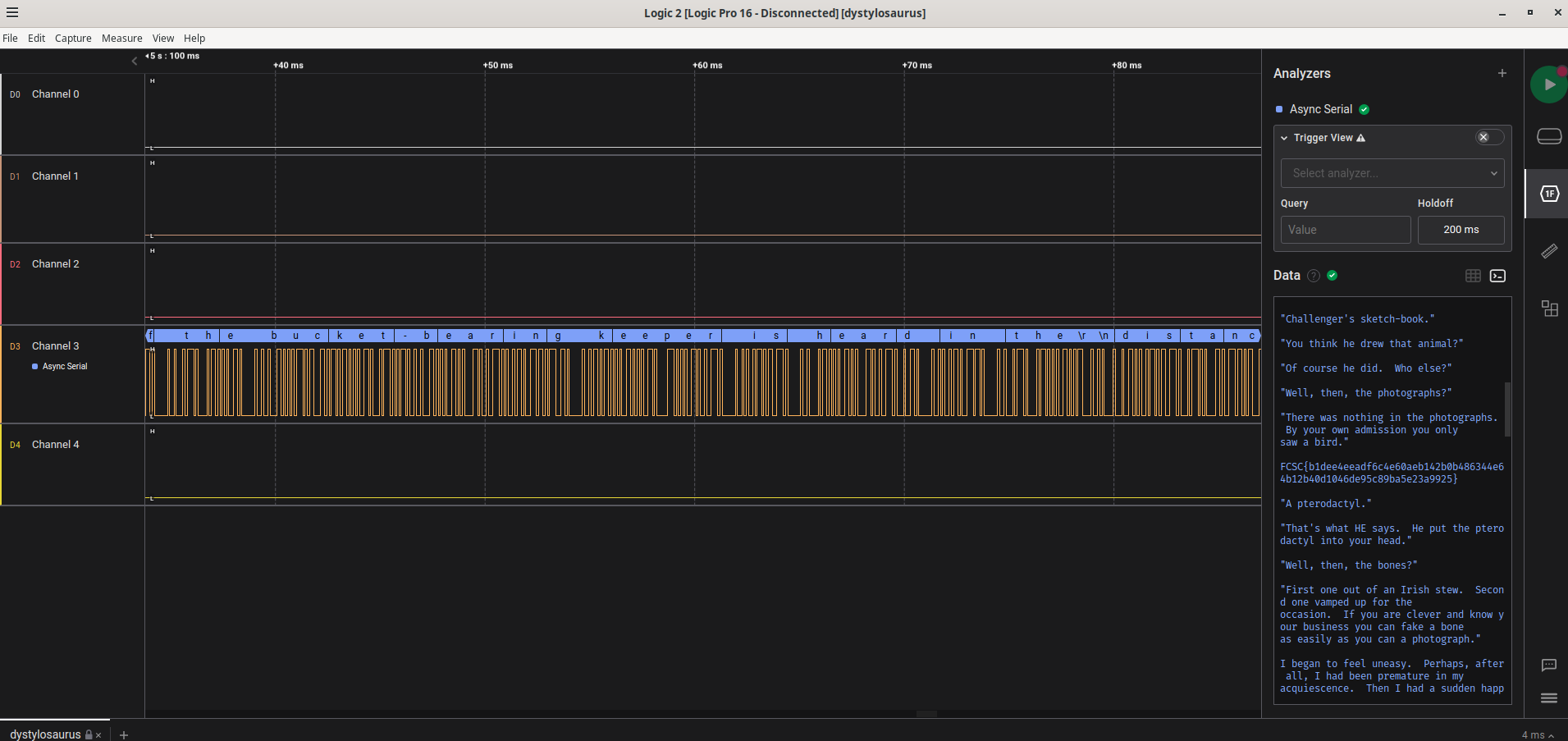Select Channel 4 label

pyautogui.click(x=56, y=445)
